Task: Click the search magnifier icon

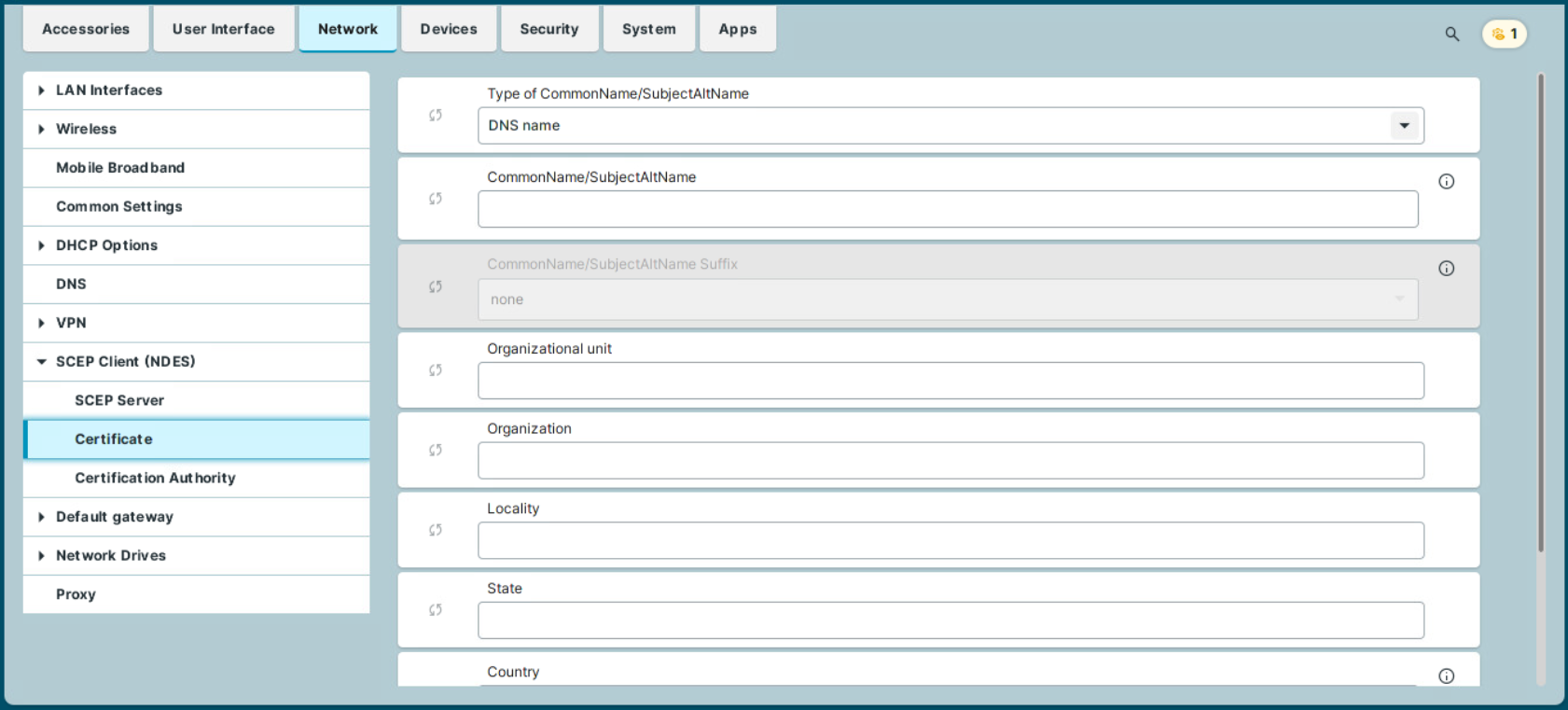Action: [x=1451, y=35]
